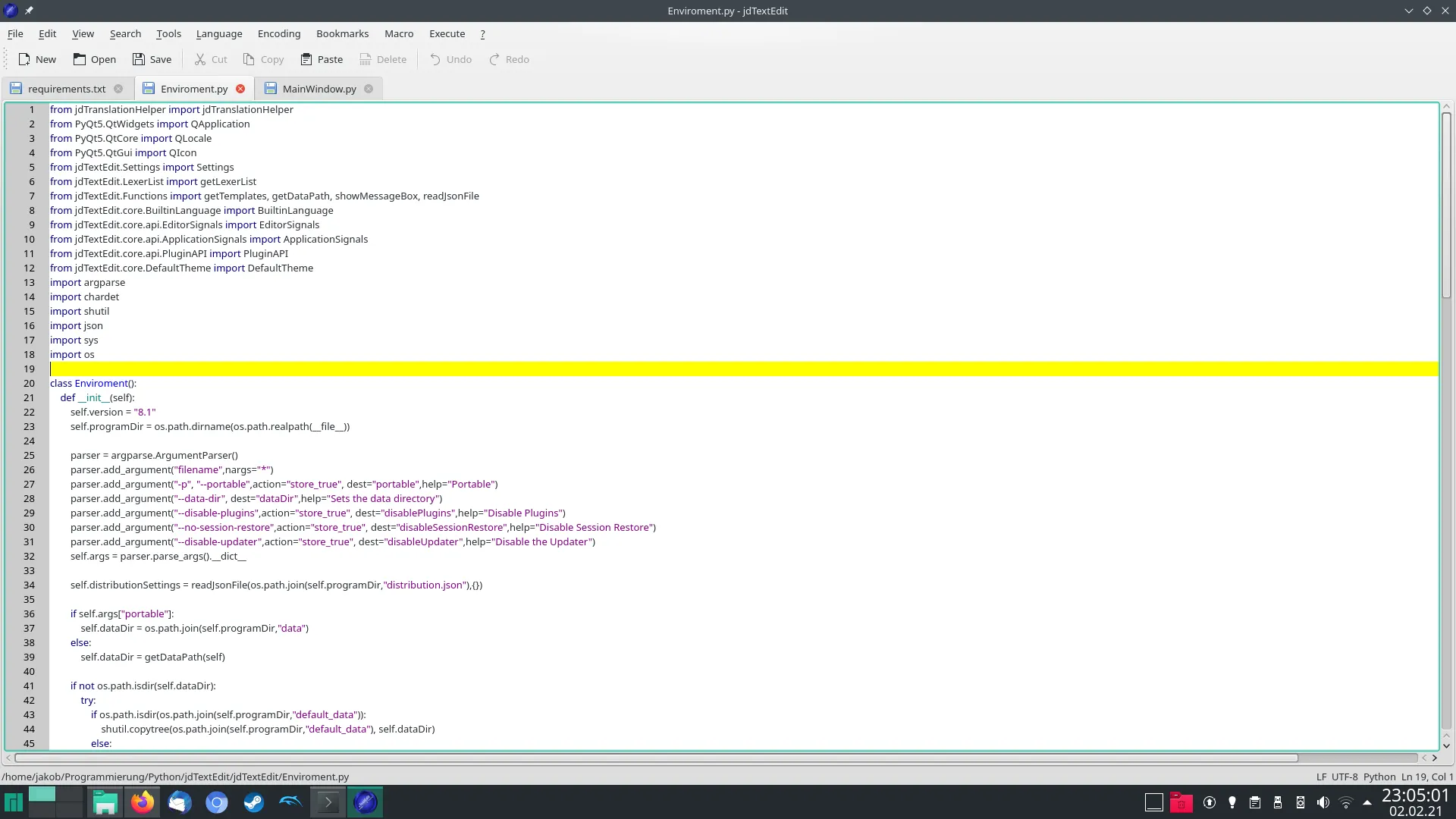Click the horizontal scrollbar handle
Screen dimensions: 1456x819
point(656,758)
